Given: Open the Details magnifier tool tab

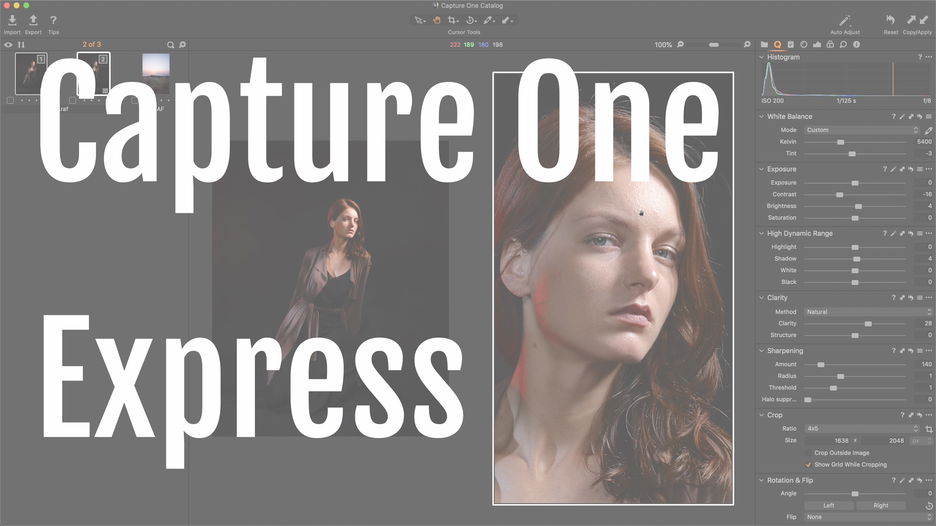Looking at the screenshot, I should pyautogui.click(x=843, y=44).
